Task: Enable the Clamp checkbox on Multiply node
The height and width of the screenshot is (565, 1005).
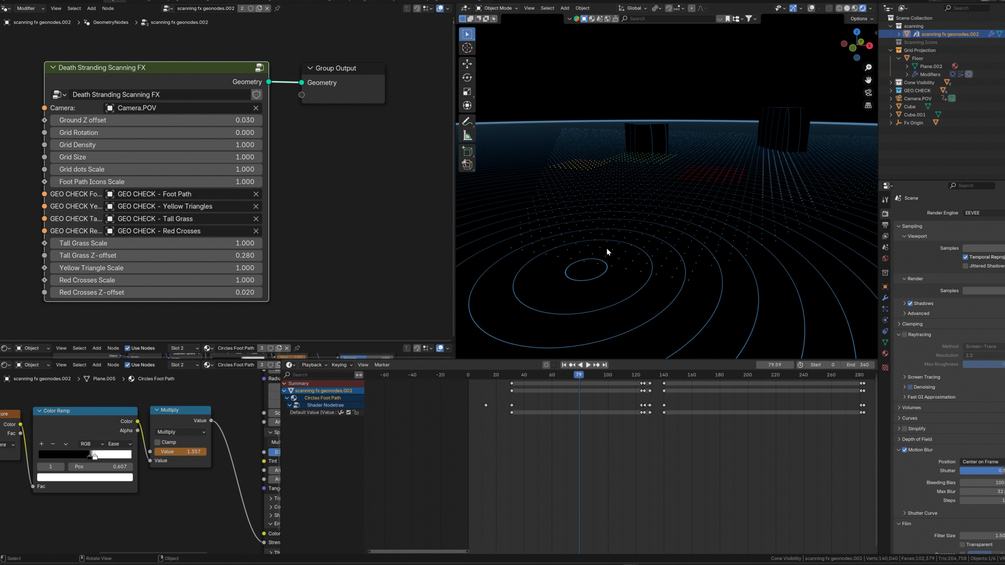Action: point(158,442)
